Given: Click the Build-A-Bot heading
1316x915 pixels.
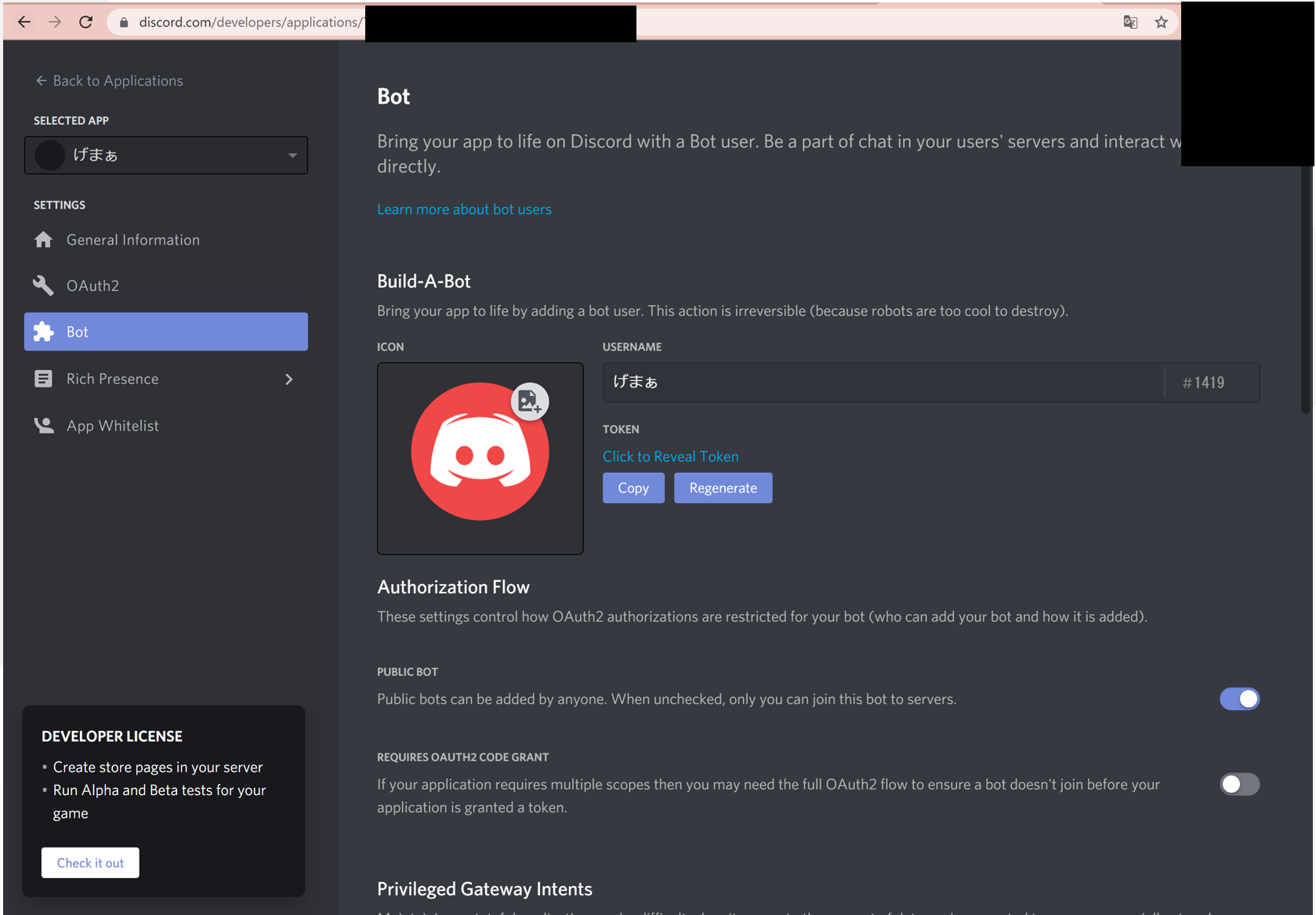Looking at the screenshot, I should tap(424, 281).
